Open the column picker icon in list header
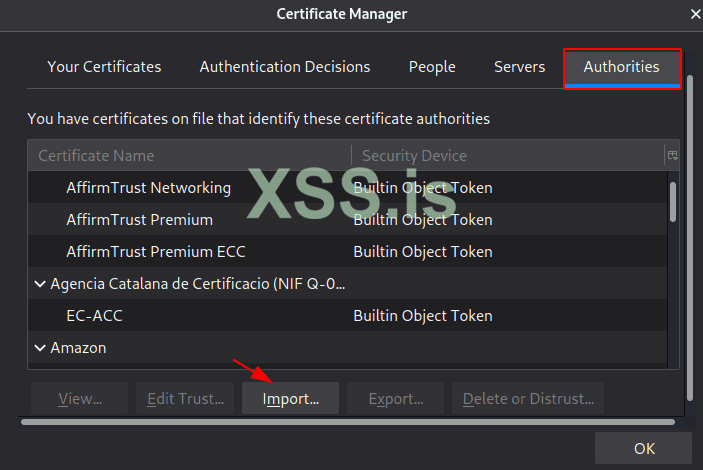The image size is (703, 470). [x=672, y=155]
